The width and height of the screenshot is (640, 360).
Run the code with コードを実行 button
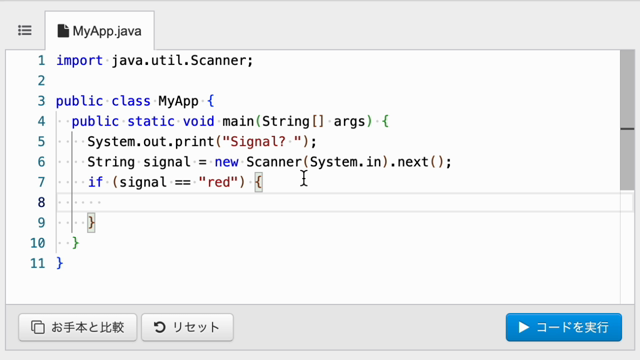click(x=564, y=327)
